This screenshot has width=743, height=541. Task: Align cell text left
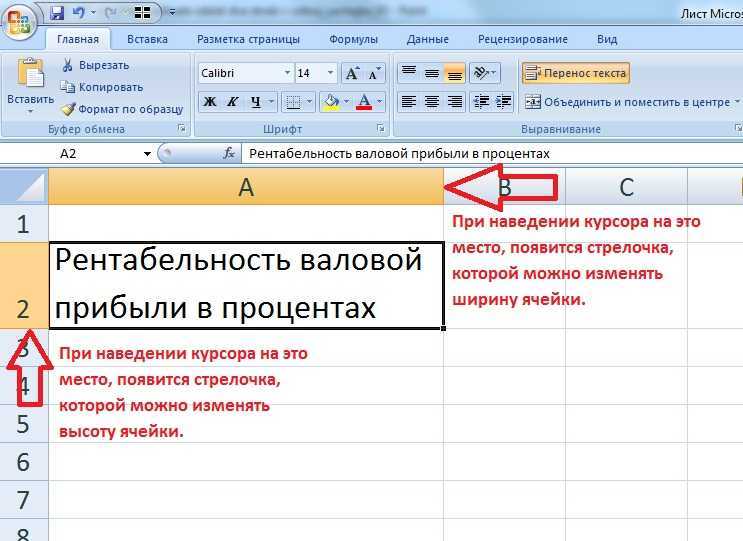coord(408,102)
